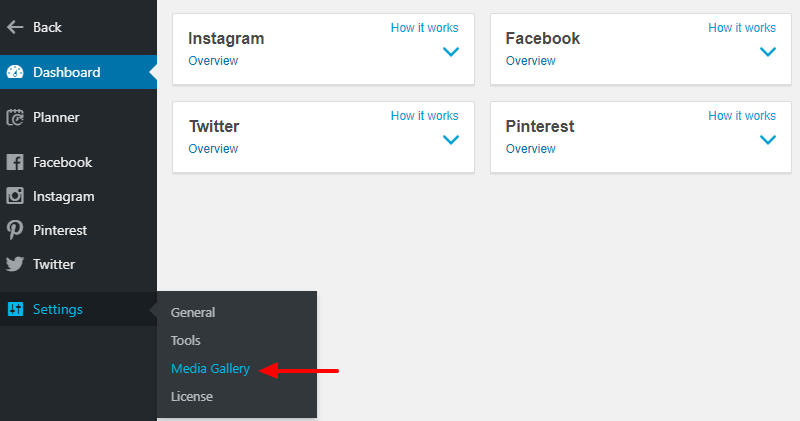This screenshot has width=800, height=421.
Task: Click the Back arrow icon
Action: (15, 27)
